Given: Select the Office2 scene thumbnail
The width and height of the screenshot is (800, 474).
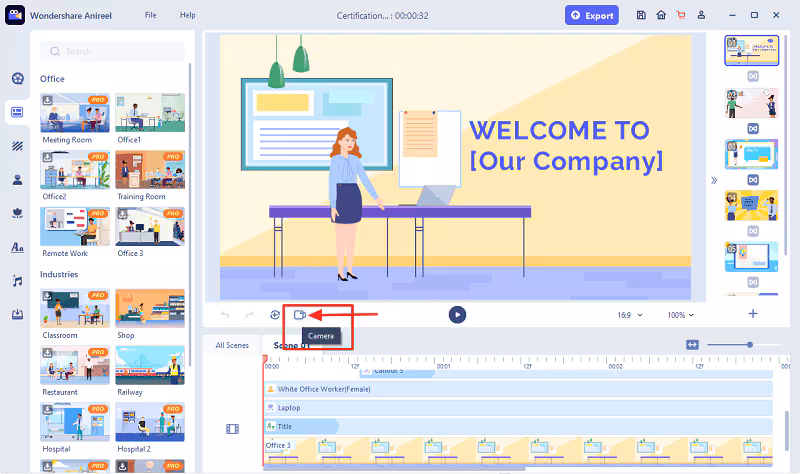Looking at the screenshot, I should pyautogui.click(x=75, y=169).
